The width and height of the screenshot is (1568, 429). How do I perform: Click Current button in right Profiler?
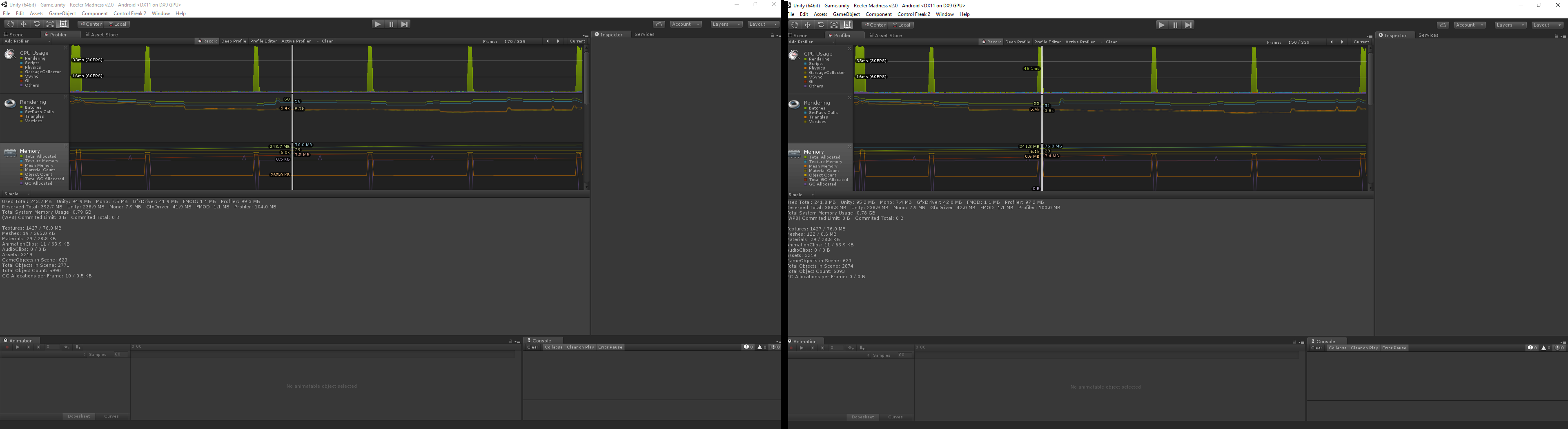point(1361,42)
